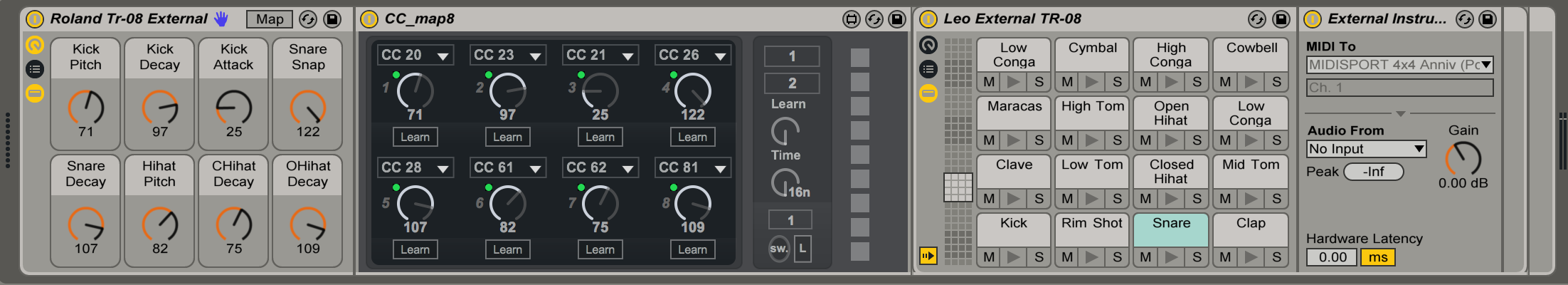The image size is (1568, 285).
Task: Open CC 23 dropdown
Action: (x=508, y=55)
